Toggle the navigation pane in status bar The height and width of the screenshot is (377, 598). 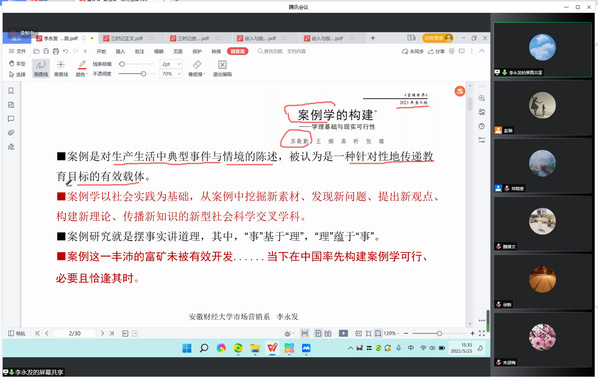(16, 333)
